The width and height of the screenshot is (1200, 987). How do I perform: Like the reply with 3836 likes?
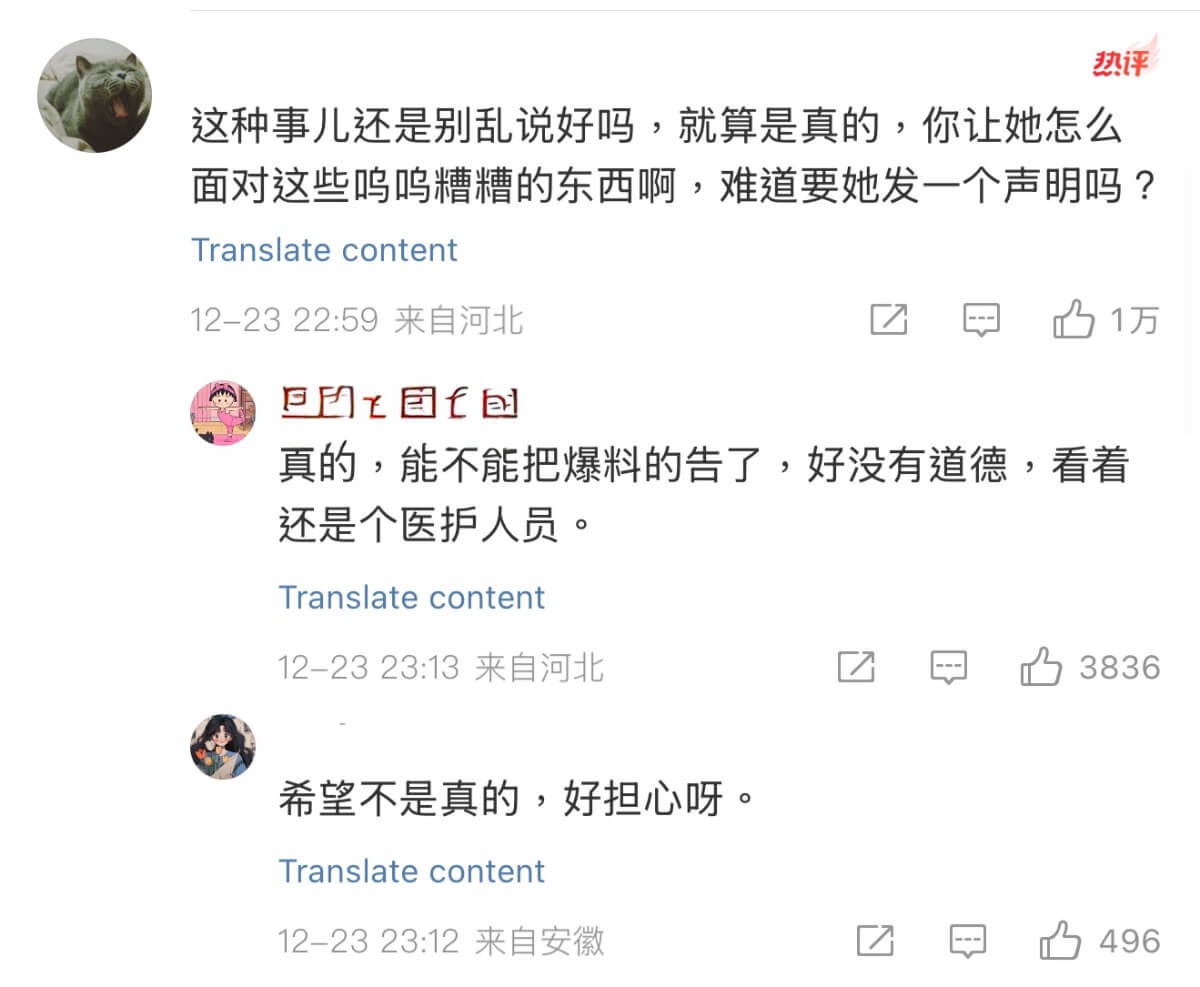point(1041,667)
